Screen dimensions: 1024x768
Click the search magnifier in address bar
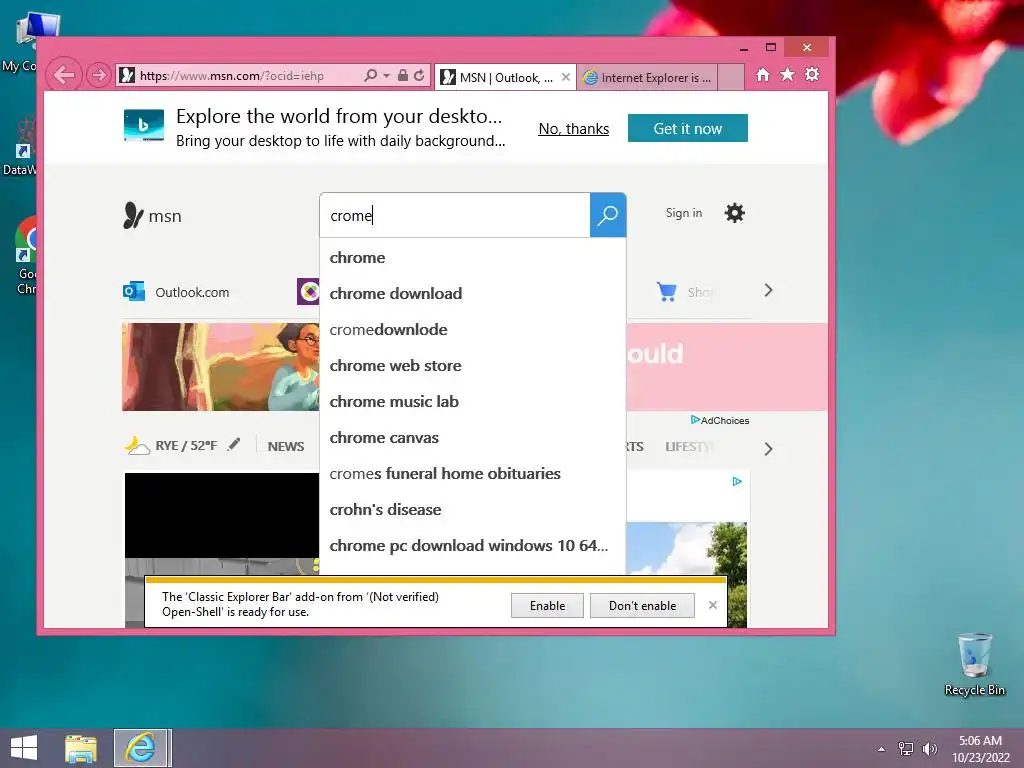(371, 75)
